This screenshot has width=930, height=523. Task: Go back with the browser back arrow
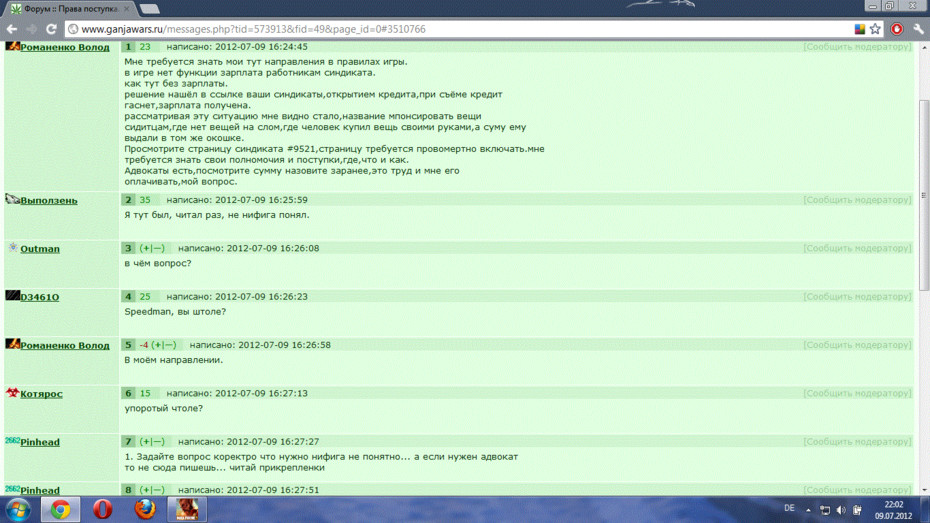click(x=12, y=29)
